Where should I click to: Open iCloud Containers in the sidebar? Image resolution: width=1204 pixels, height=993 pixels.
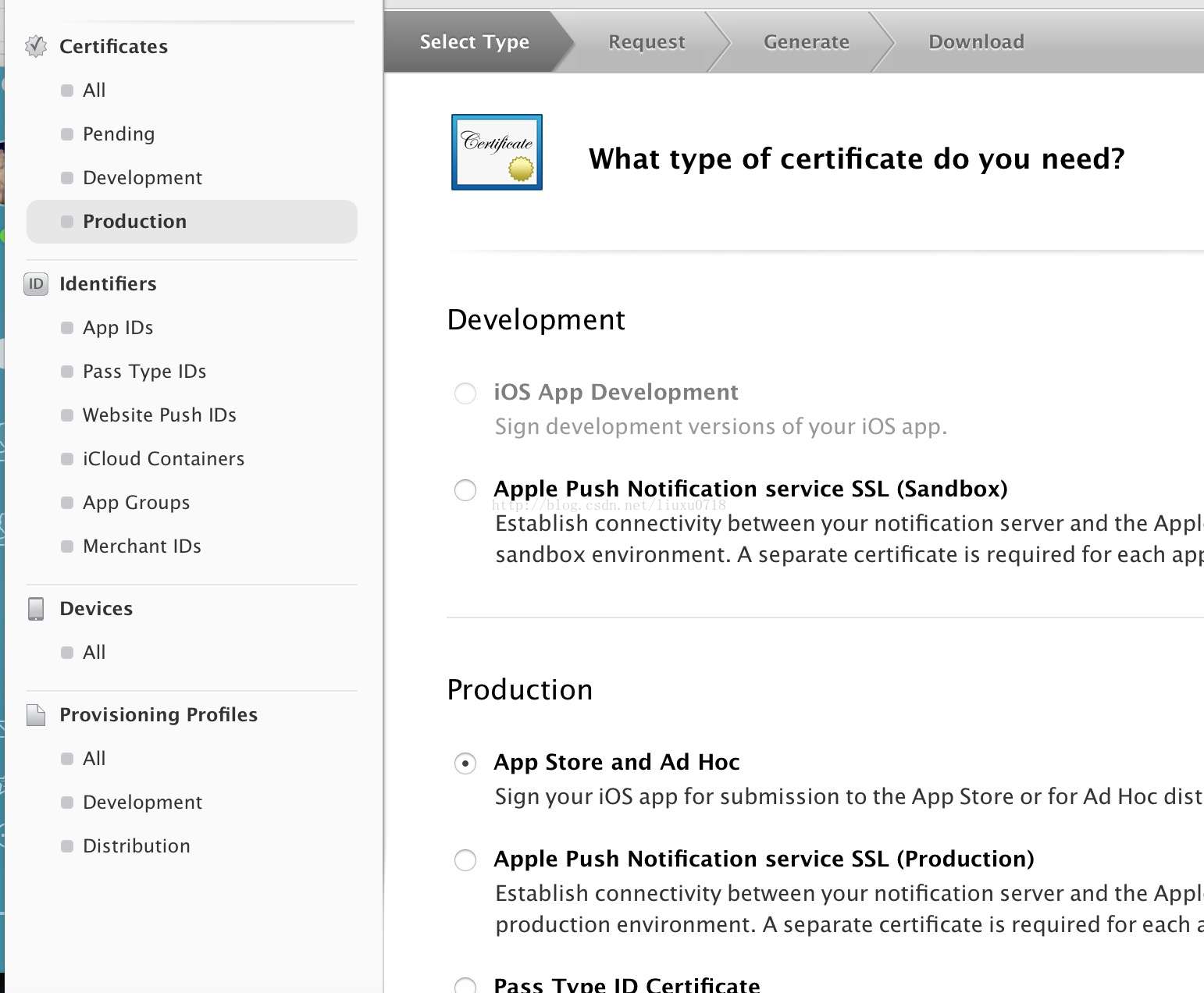163,459
